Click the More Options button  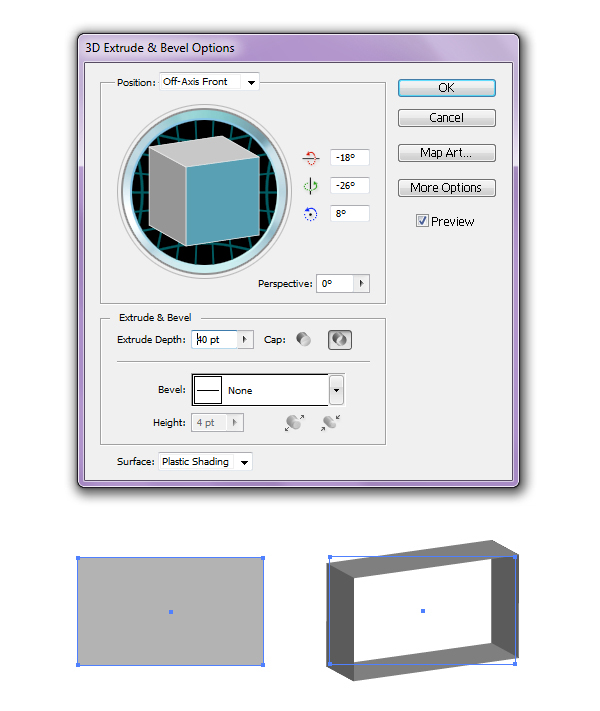[x=446, y=188]
